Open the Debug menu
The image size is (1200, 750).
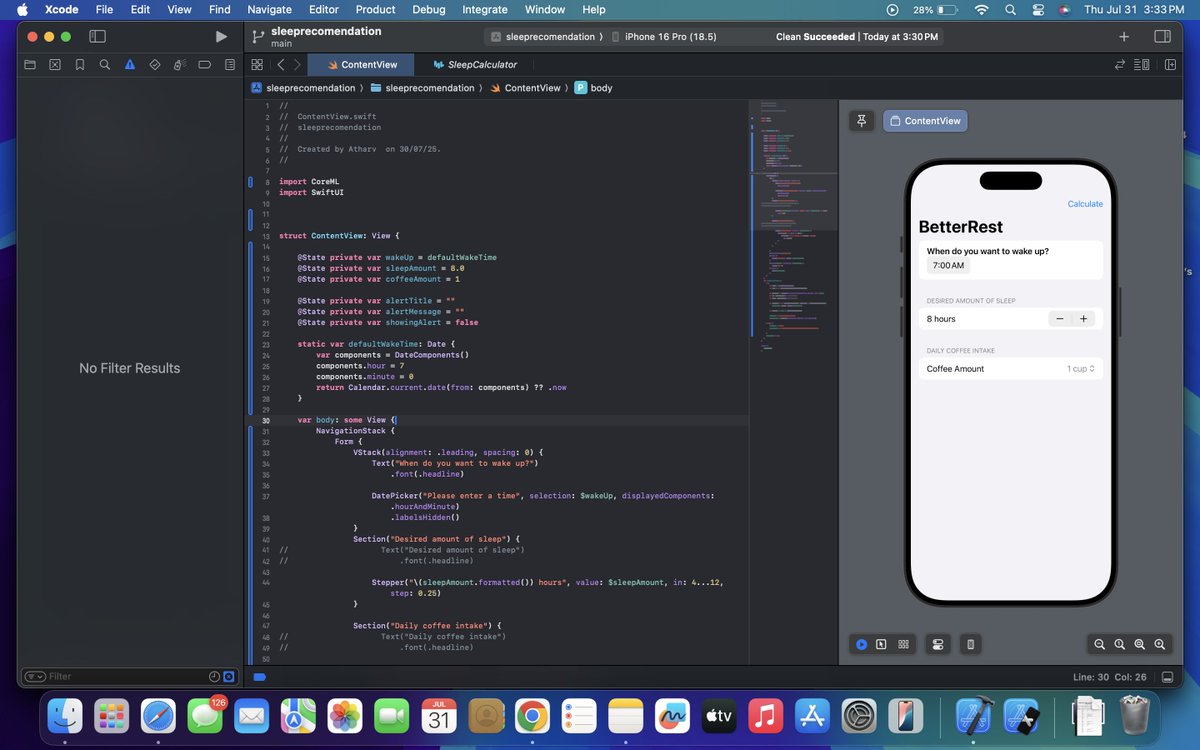429,9
